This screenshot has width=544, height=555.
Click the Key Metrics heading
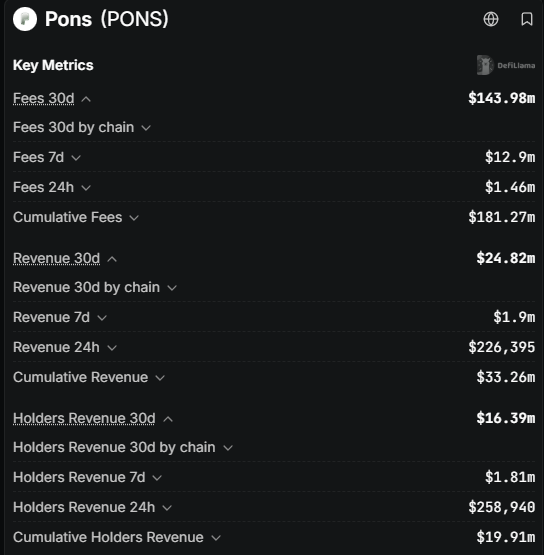(x=53, y=65)
